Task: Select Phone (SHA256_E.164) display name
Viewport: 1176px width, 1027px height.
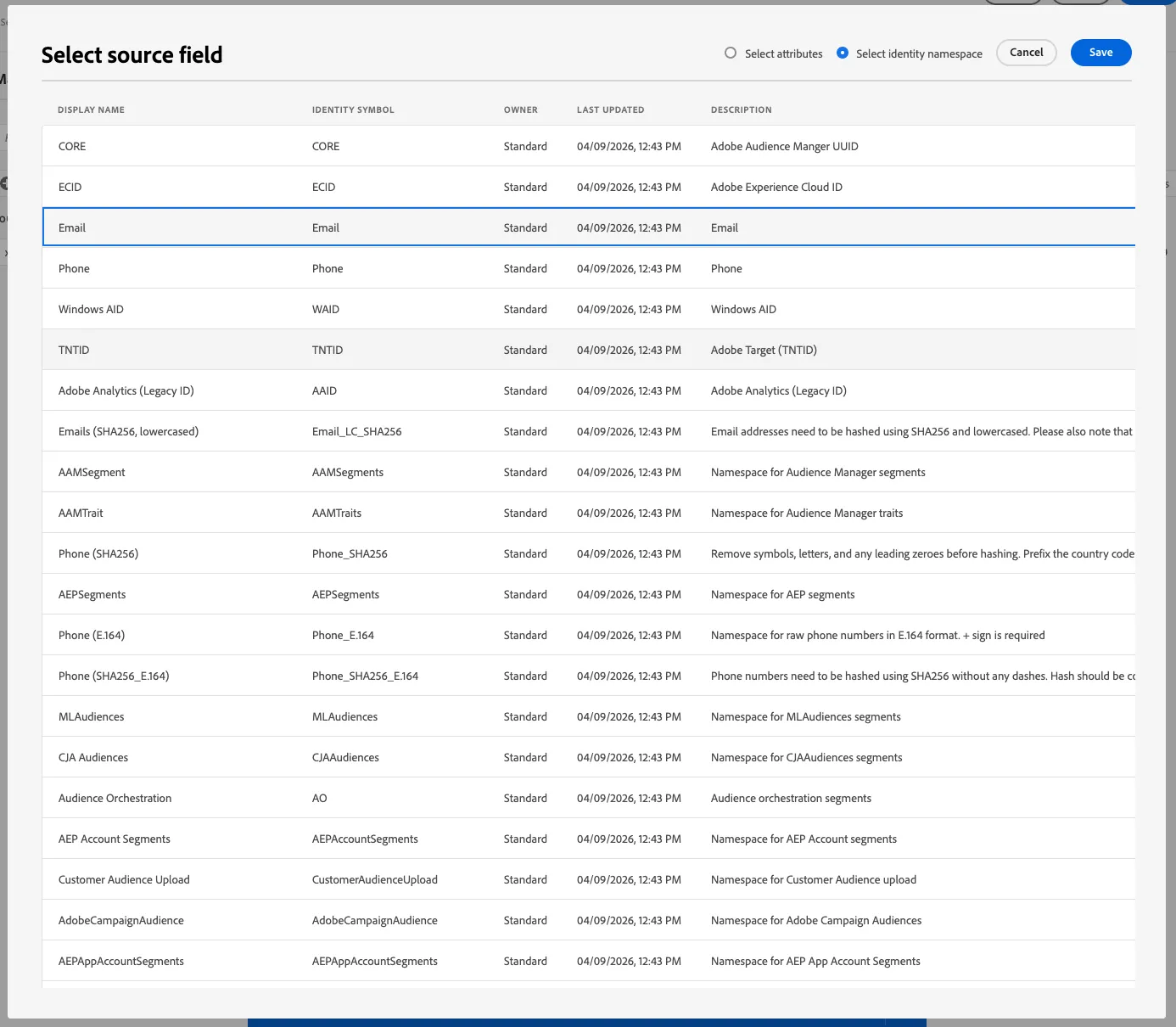Action: (114, 676)
